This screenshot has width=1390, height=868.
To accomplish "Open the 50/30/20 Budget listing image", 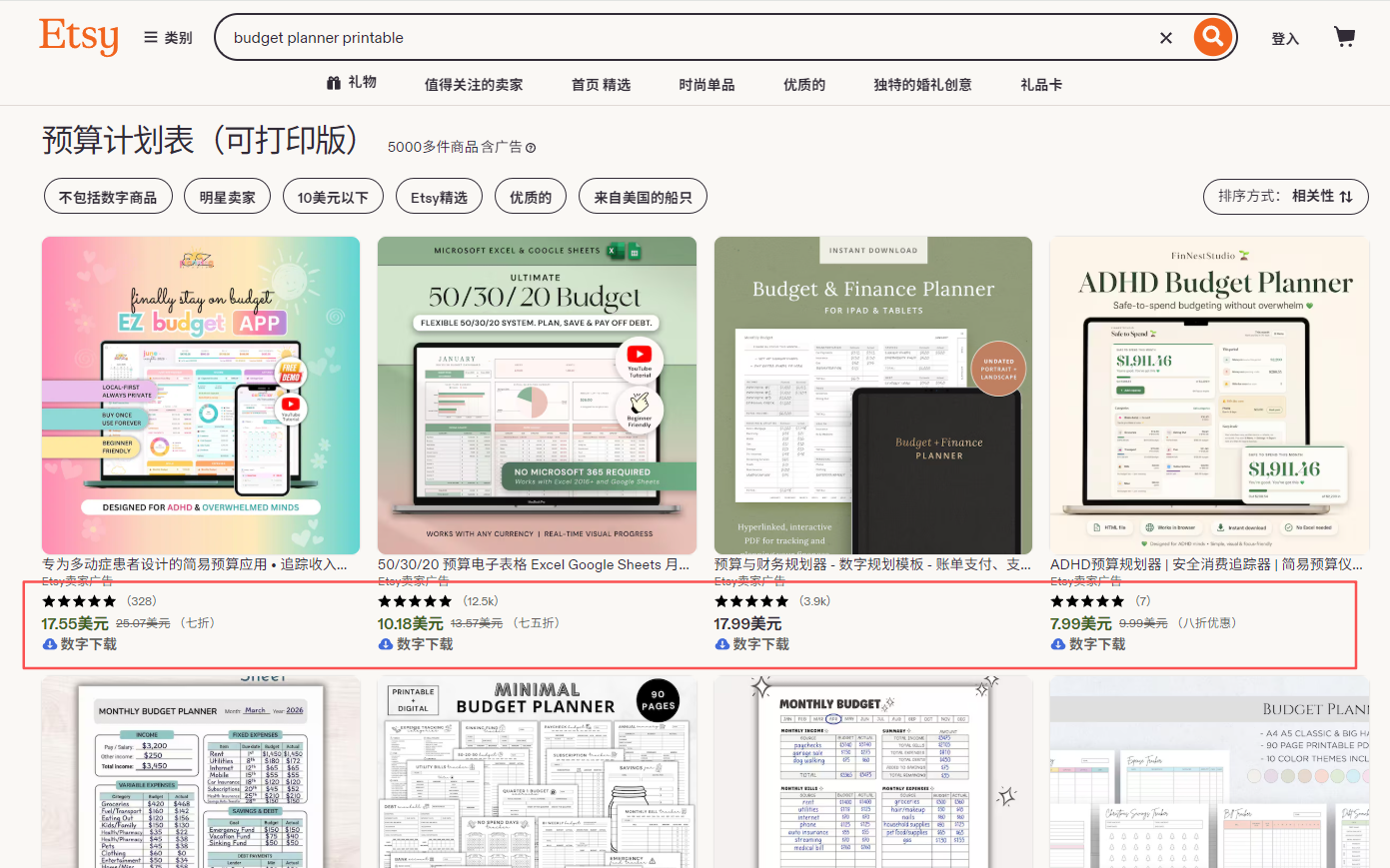I will point(537,396).
